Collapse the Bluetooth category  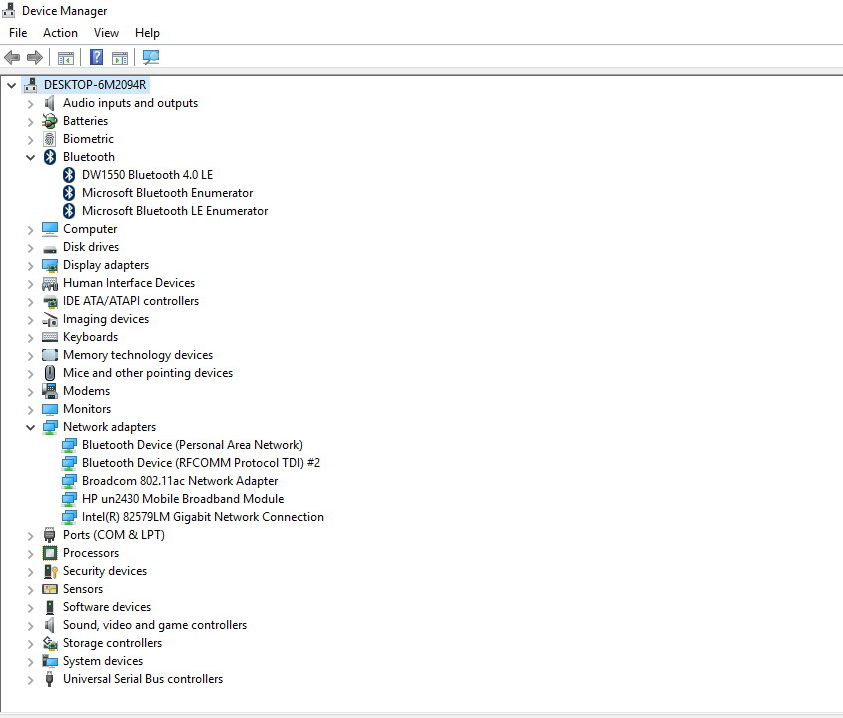click(31, 157)
